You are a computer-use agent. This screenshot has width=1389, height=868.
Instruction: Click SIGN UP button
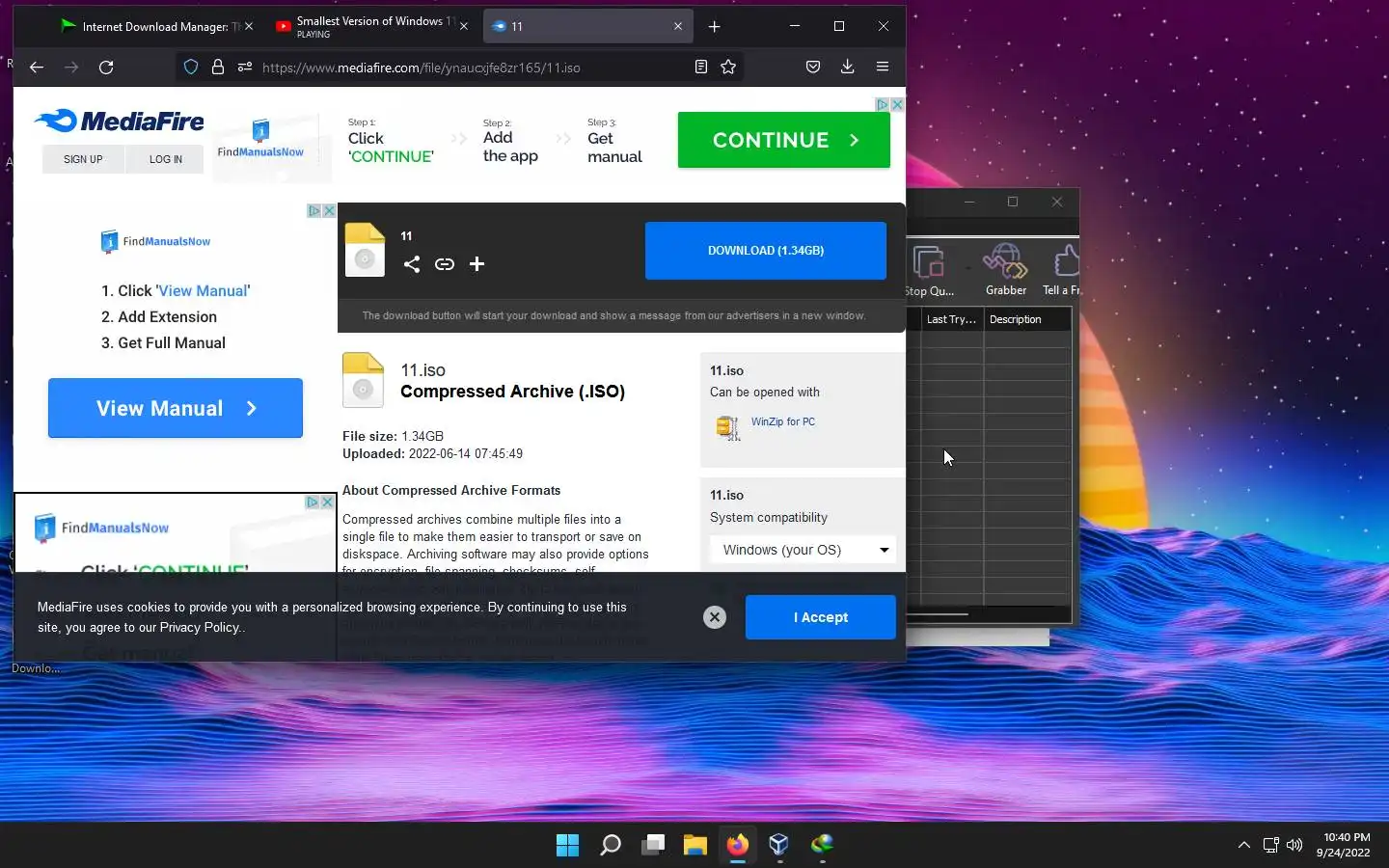83,159
